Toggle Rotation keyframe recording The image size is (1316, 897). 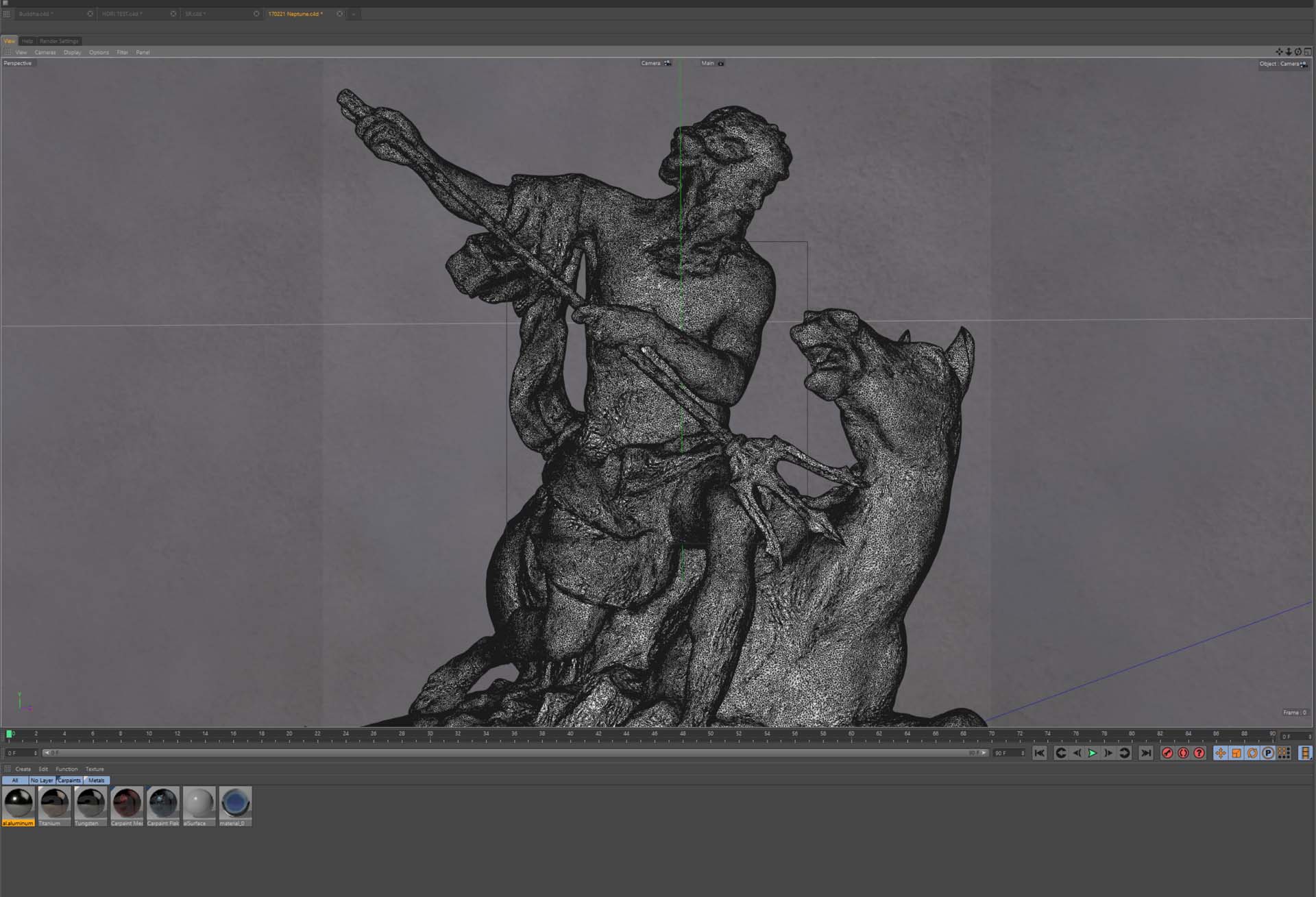[x=1252, y=753]
